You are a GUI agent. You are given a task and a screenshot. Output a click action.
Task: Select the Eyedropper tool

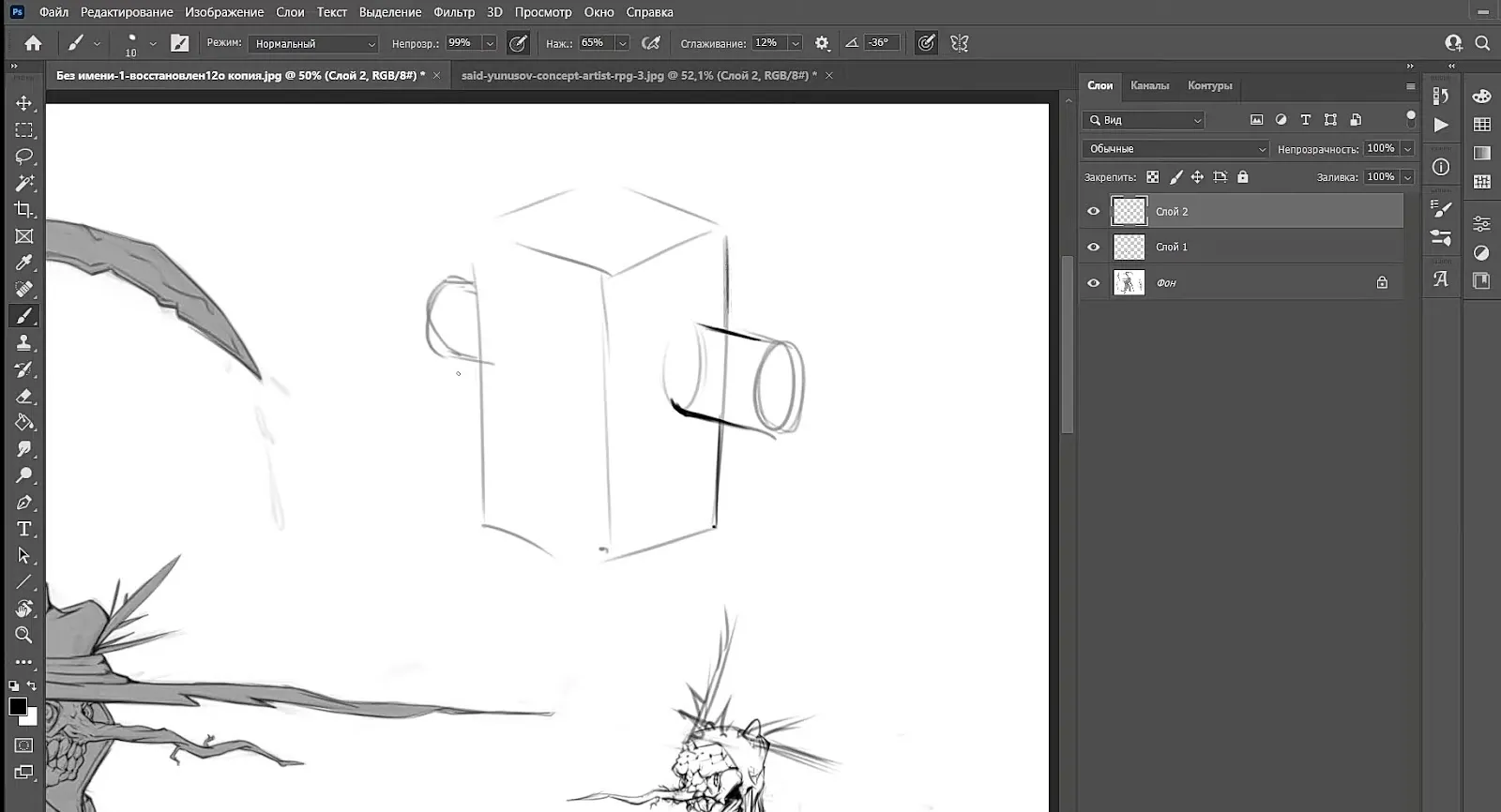coord(24,263)
